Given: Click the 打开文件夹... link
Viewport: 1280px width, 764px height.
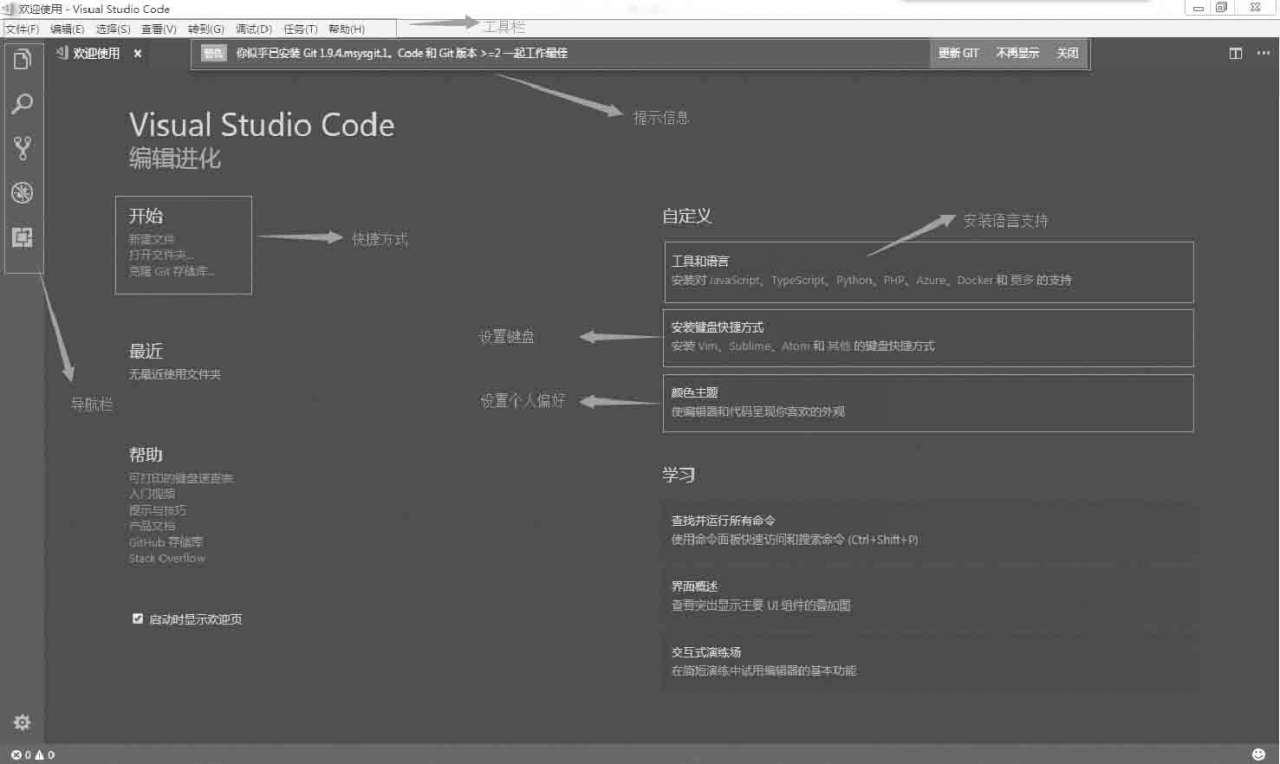Looking at the screenshot, I should tap(161, 255).
